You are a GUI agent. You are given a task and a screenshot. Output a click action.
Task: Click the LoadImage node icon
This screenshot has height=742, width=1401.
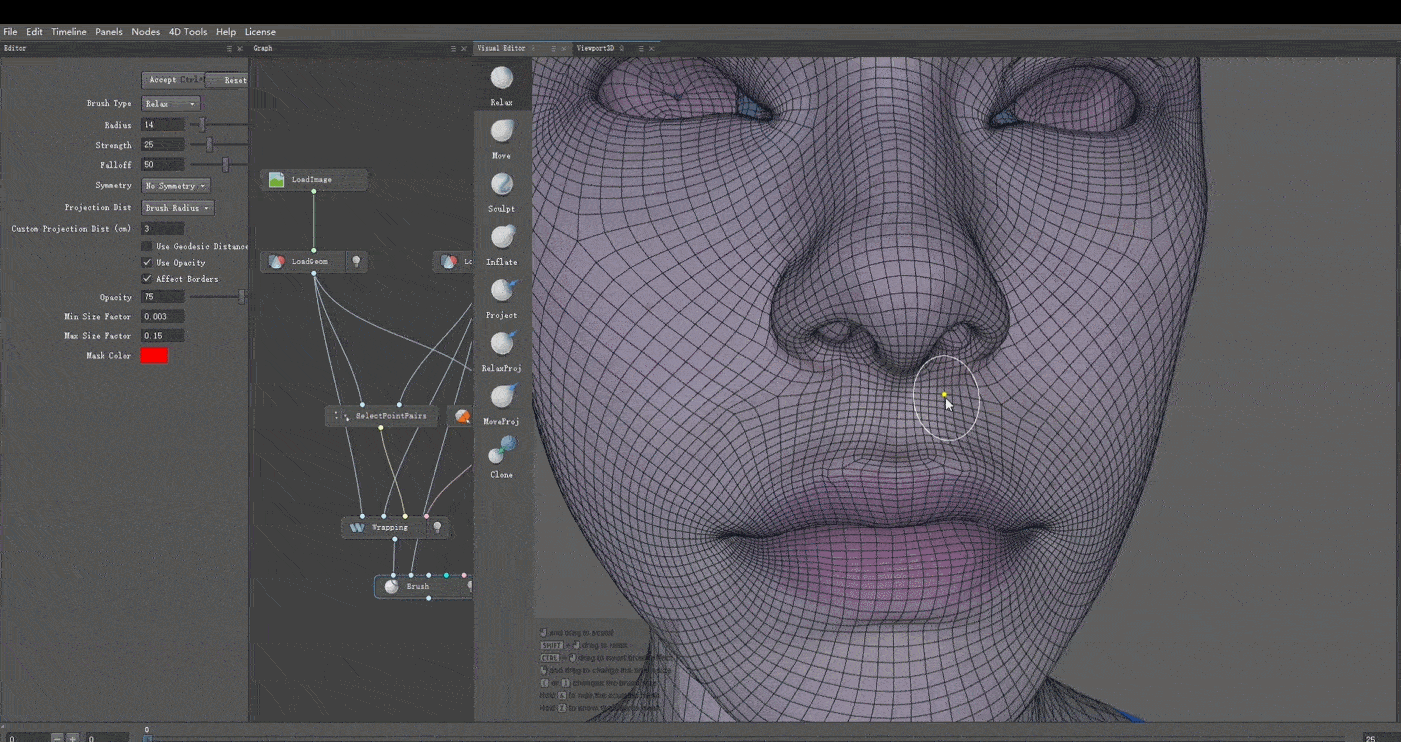pos(277,180)
